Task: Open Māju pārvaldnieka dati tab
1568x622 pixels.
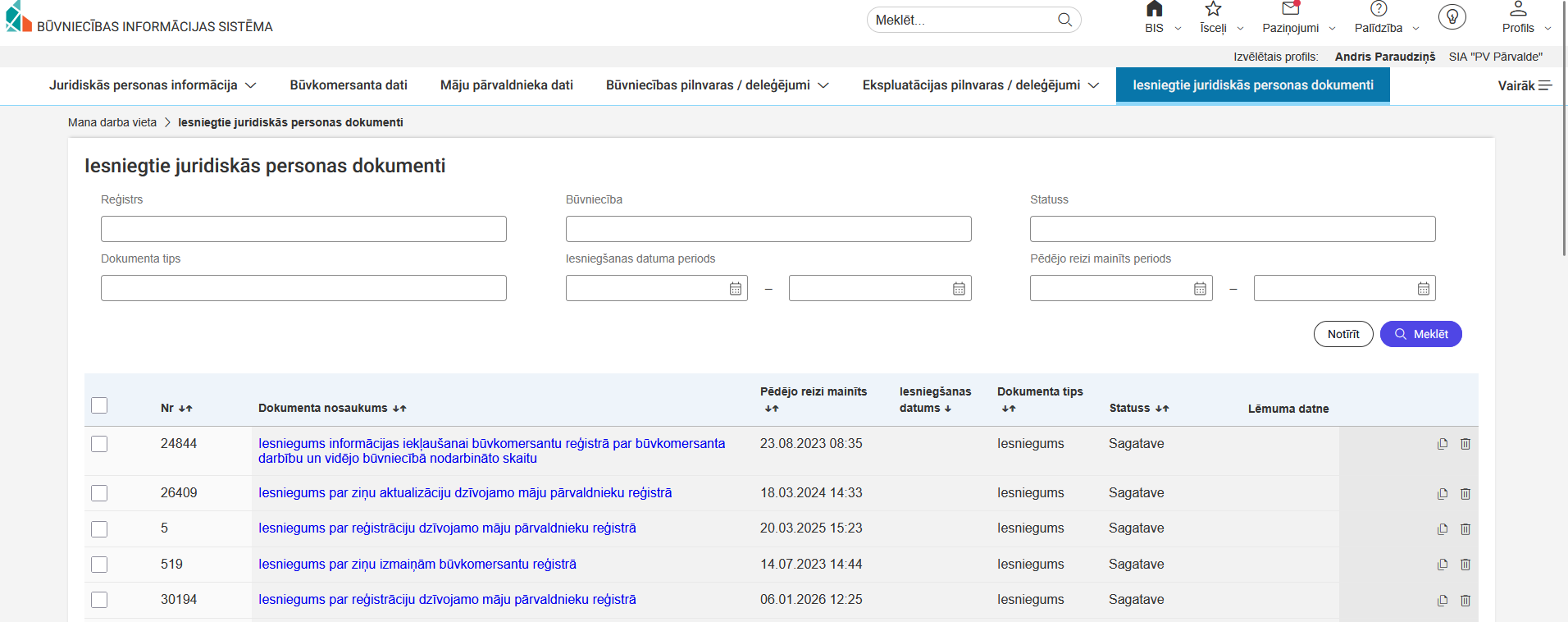Action: [506, 85]
